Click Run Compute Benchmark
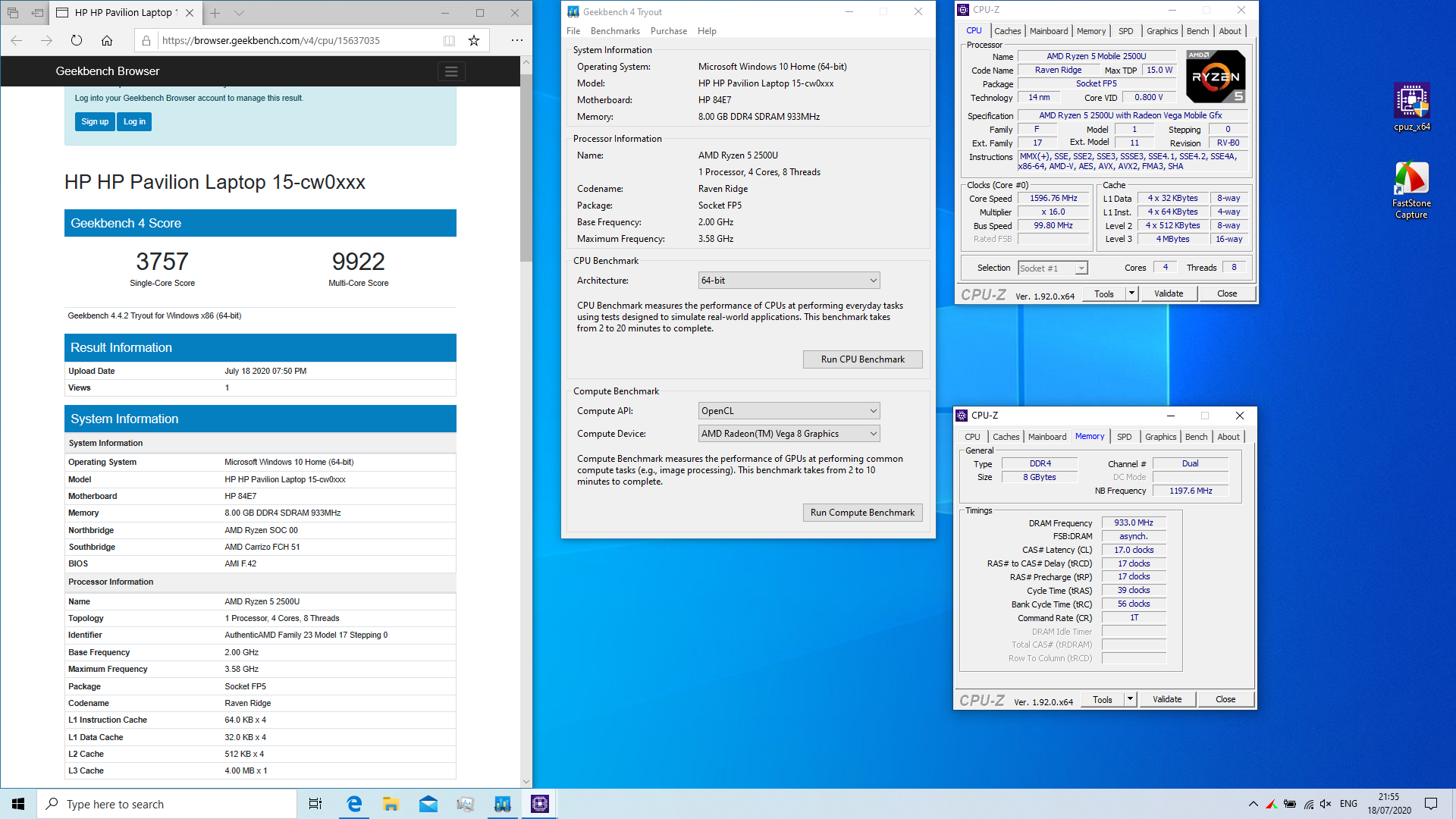This screenshot has width=1456, height=819. [x=862, y=513]
